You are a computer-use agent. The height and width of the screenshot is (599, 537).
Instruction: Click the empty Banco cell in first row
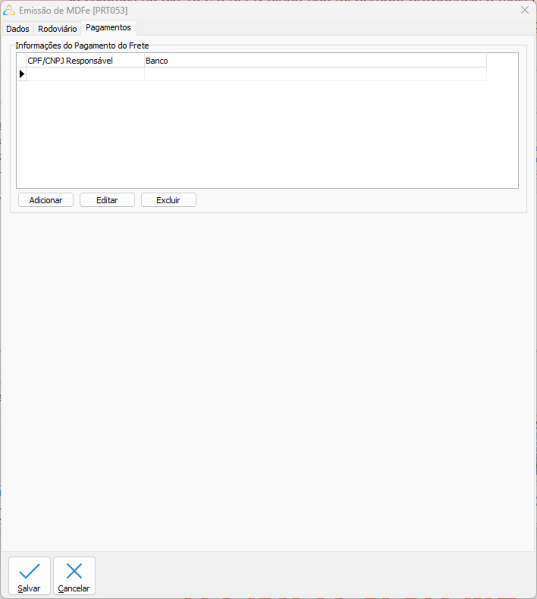click(x=315, y=74)
